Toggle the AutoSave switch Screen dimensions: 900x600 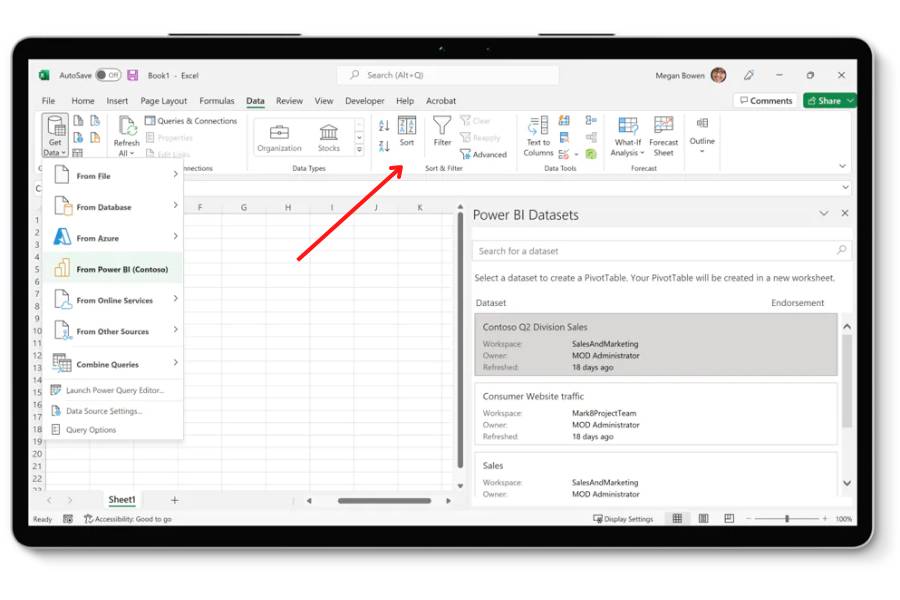[x=108, y=75]
